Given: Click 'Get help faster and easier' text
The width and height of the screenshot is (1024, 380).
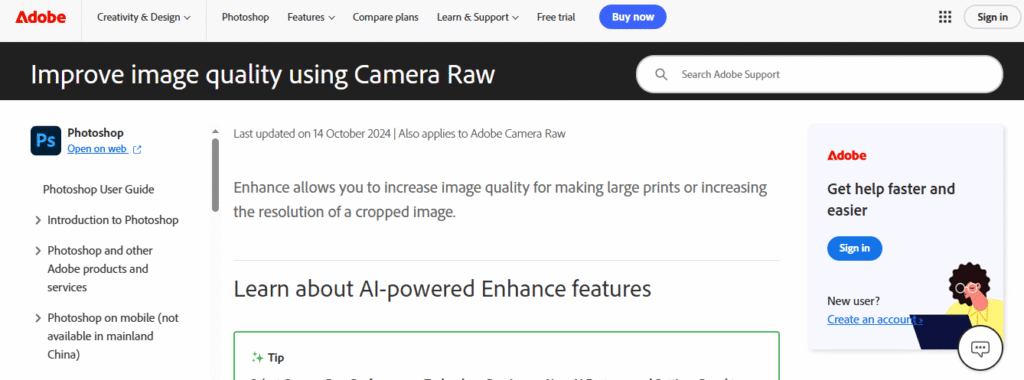Looking at the screenshot, I should (x=891, y=199).
